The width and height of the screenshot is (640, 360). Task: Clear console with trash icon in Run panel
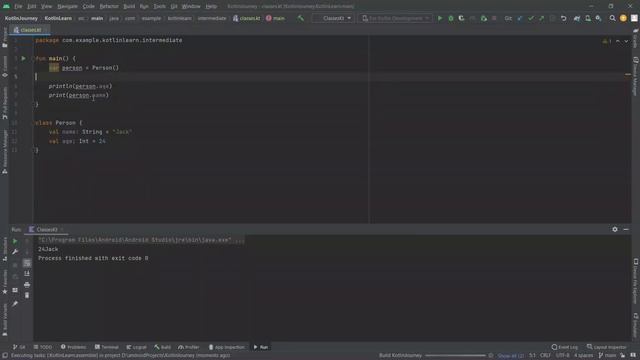[x=27, y=295]
